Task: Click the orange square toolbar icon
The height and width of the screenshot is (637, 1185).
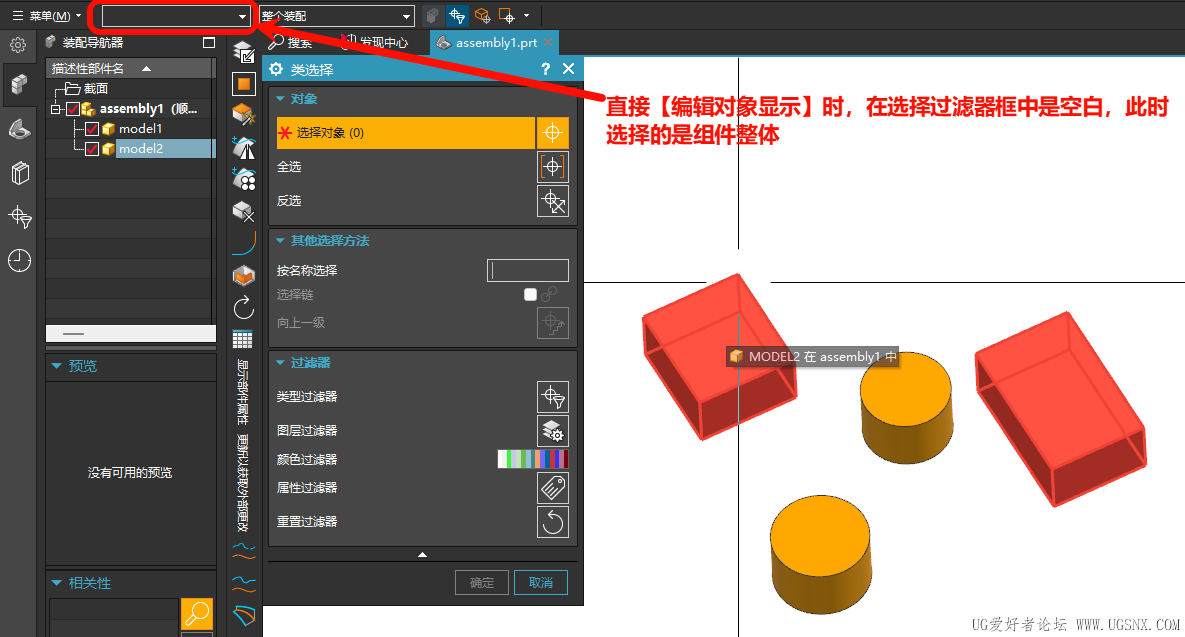Action: tap(243, 84)
